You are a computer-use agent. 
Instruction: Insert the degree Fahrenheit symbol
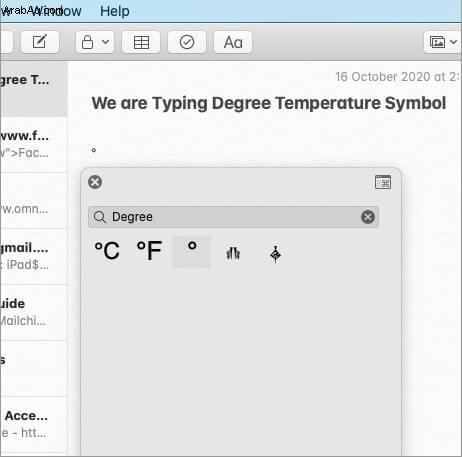(149, 251)
